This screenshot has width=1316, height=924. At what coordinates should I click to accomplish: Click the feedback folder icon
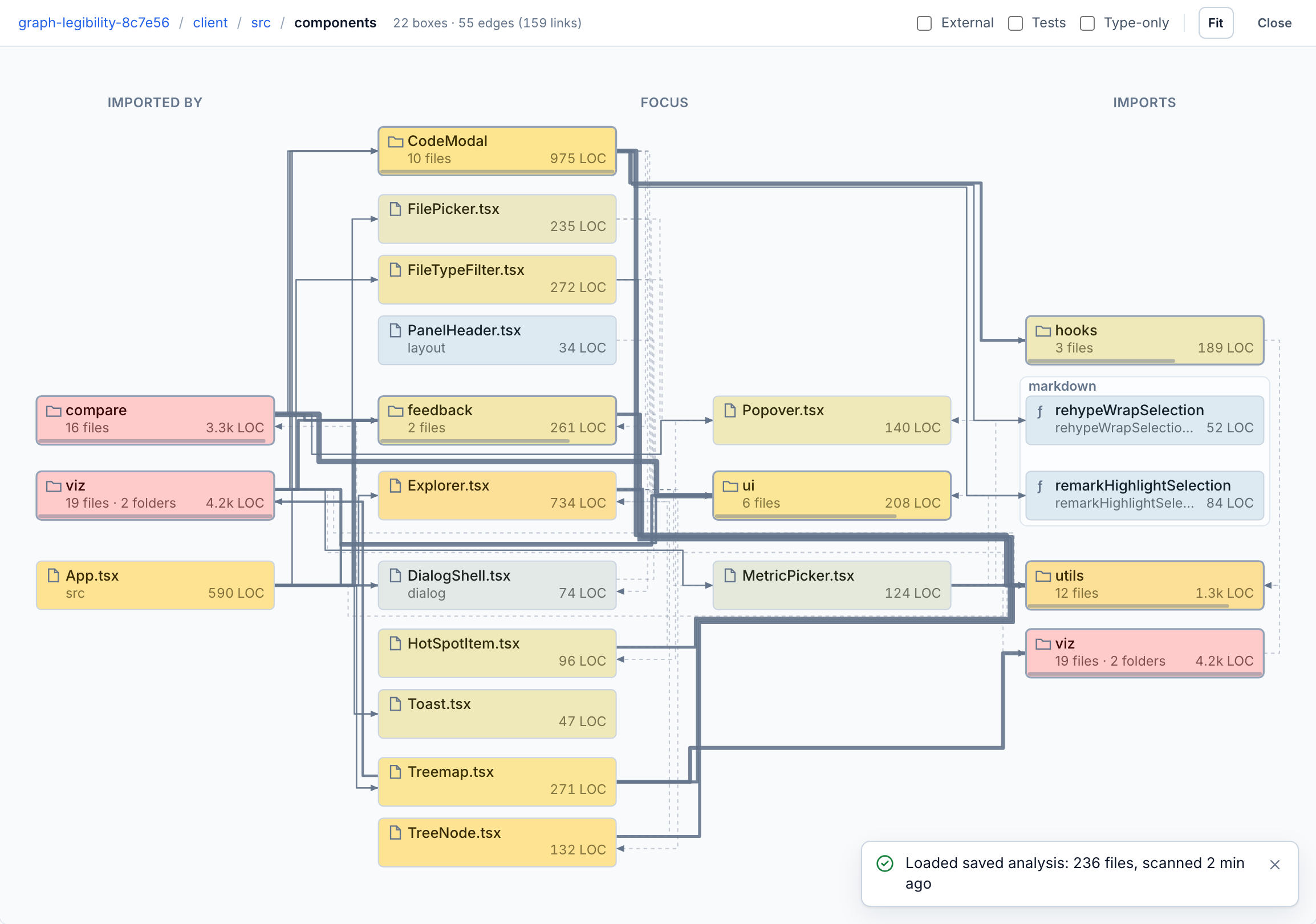pyautogui.click(x=396, y=411)
